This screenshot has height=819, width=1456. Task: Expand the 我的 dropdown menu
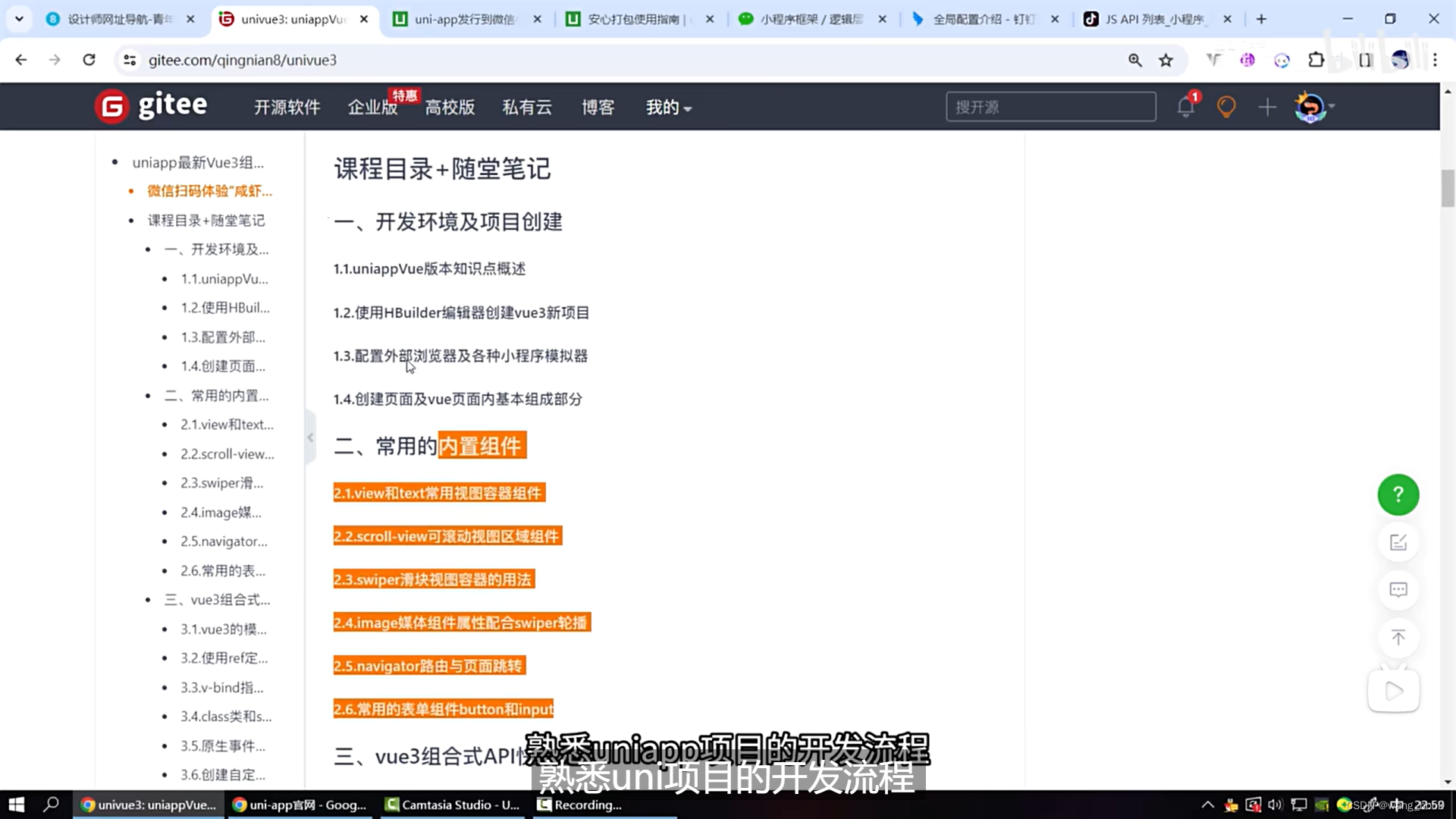pos(668,107)
